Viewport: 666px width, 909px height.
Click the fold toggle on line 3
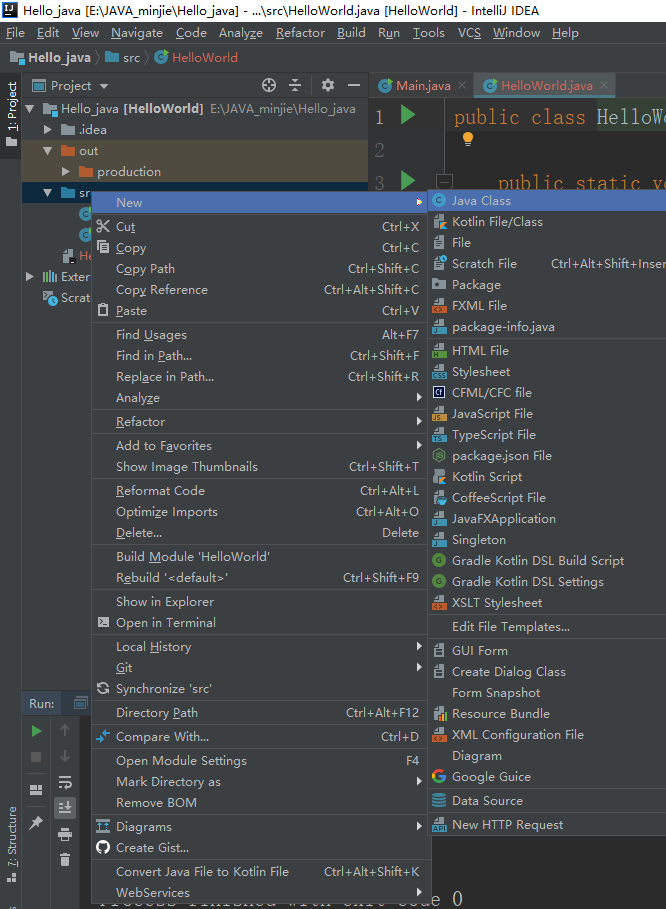[x=444, y=181]
